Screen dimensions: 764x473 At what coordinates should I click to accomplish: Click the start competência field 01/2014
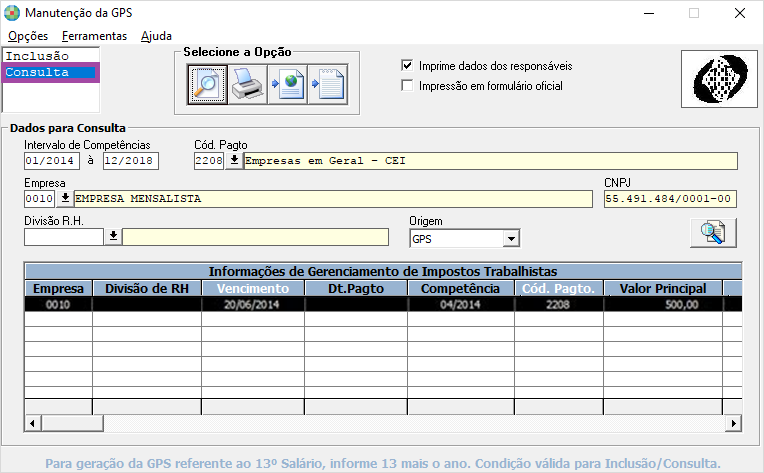point(52,161)
